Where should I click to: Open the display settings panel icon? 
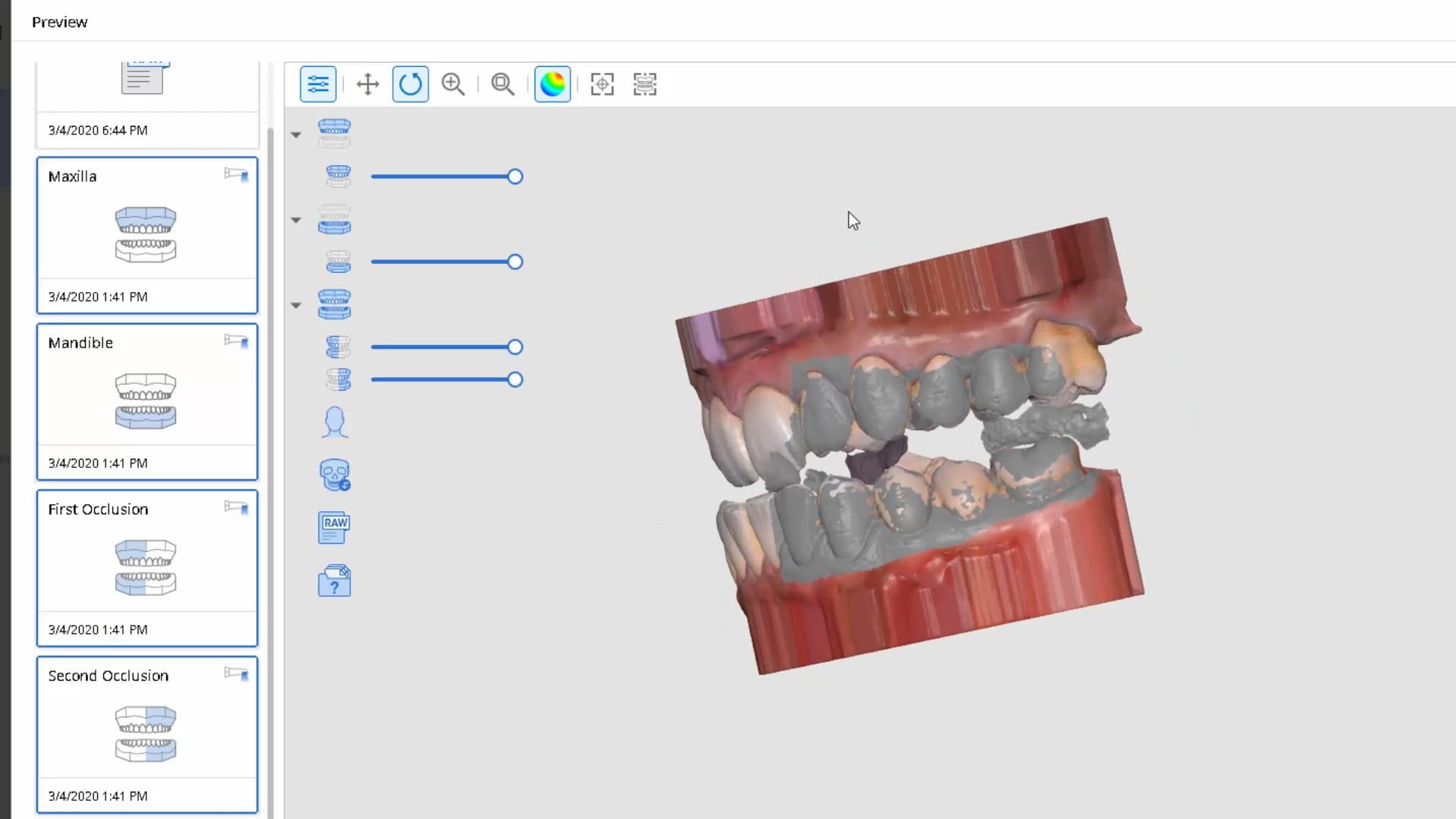point(318,84)
